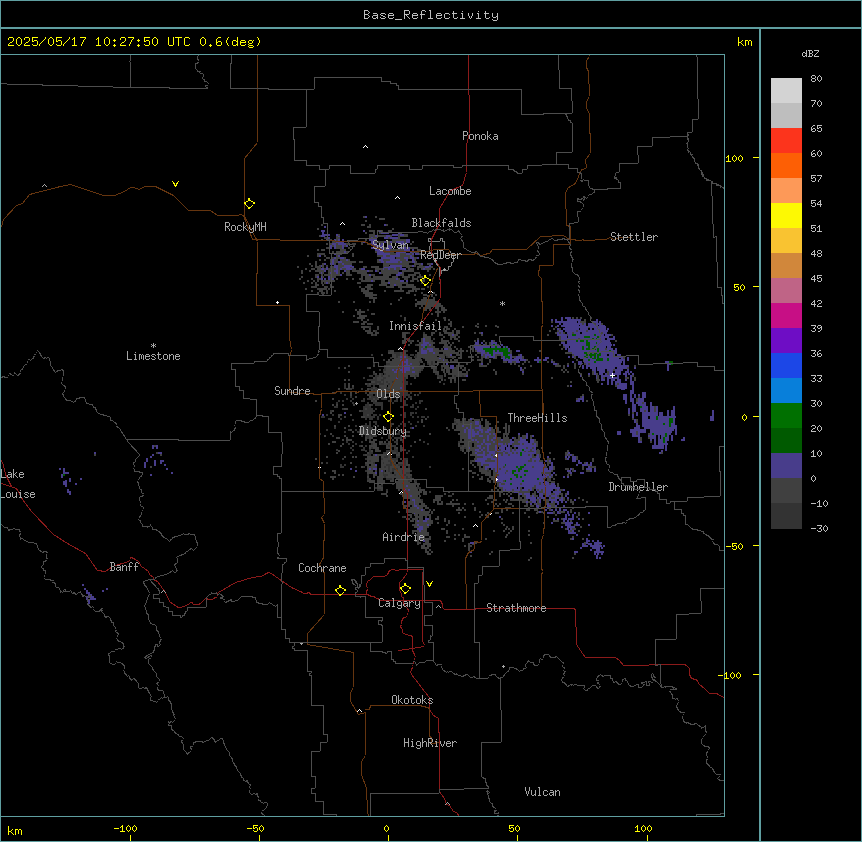The width and height of the screenshot is (862, 842).
Task: Click the purple 39 dBZ legend color
Action: (x=786, y=340)
